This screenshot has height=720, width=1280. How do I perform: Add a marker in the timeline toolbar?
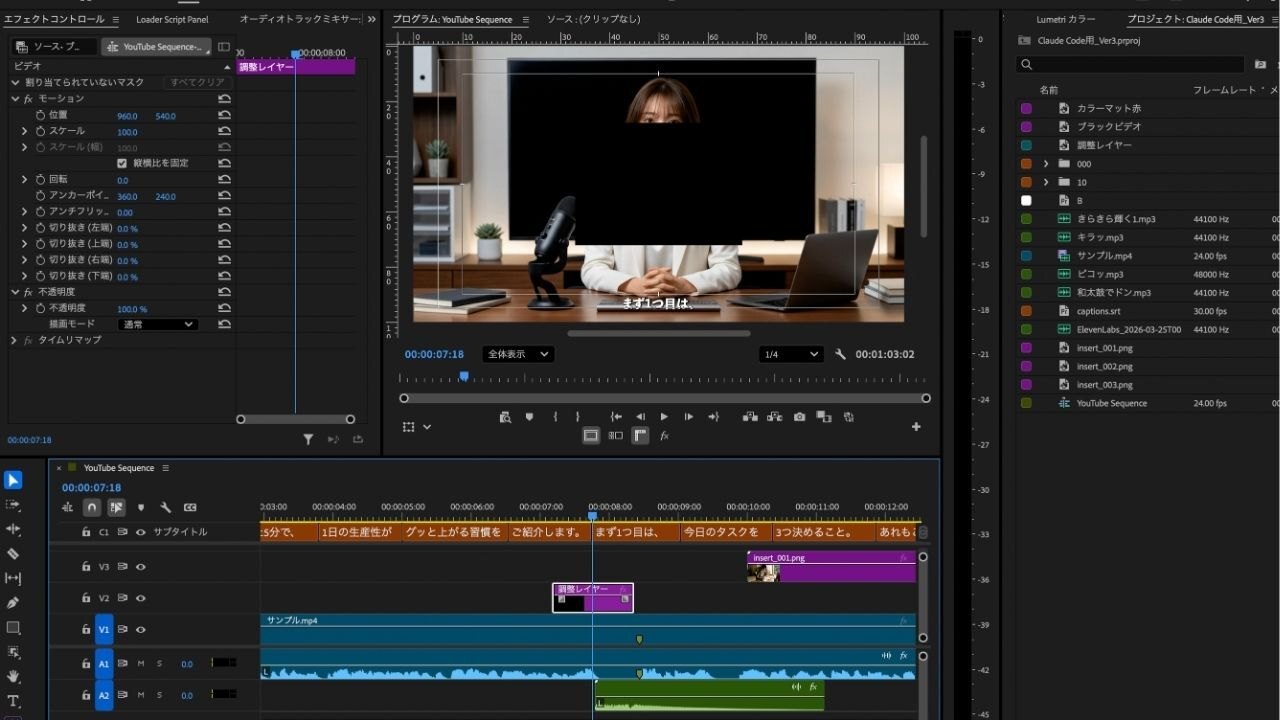(x=141, y=508)
